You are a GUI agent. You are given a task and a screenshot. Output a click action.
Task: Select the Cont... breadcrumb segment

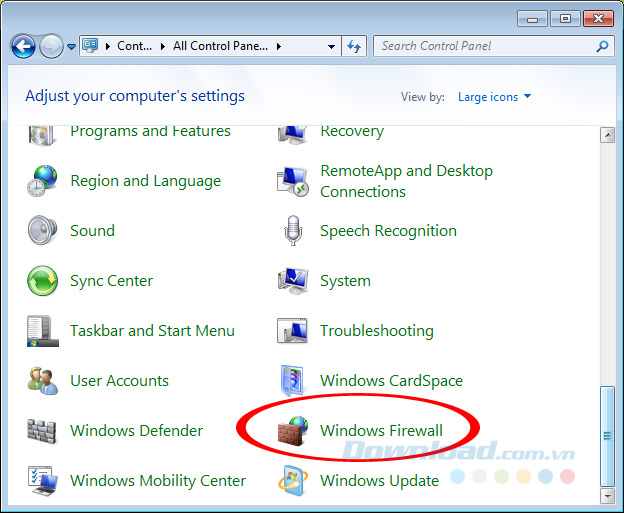[135, 46]
